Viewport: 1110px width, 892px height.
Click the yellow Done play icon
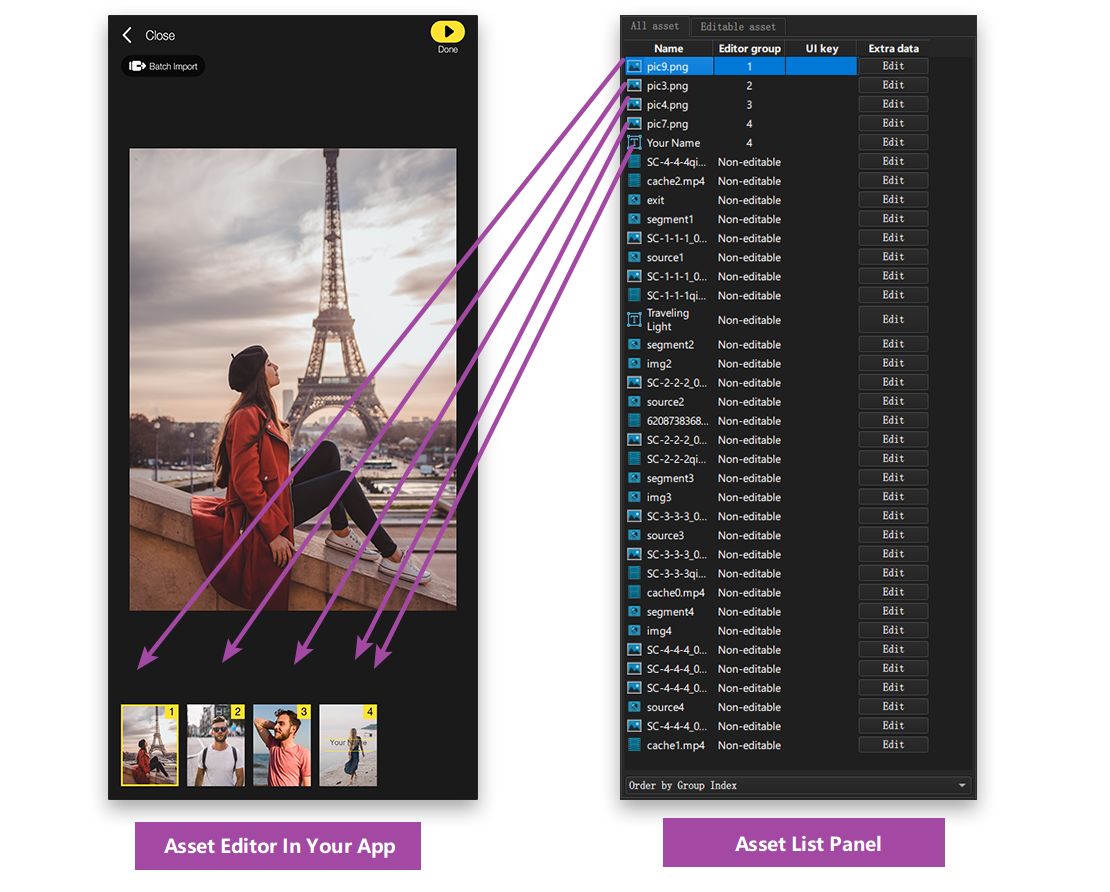pos(447,32)
